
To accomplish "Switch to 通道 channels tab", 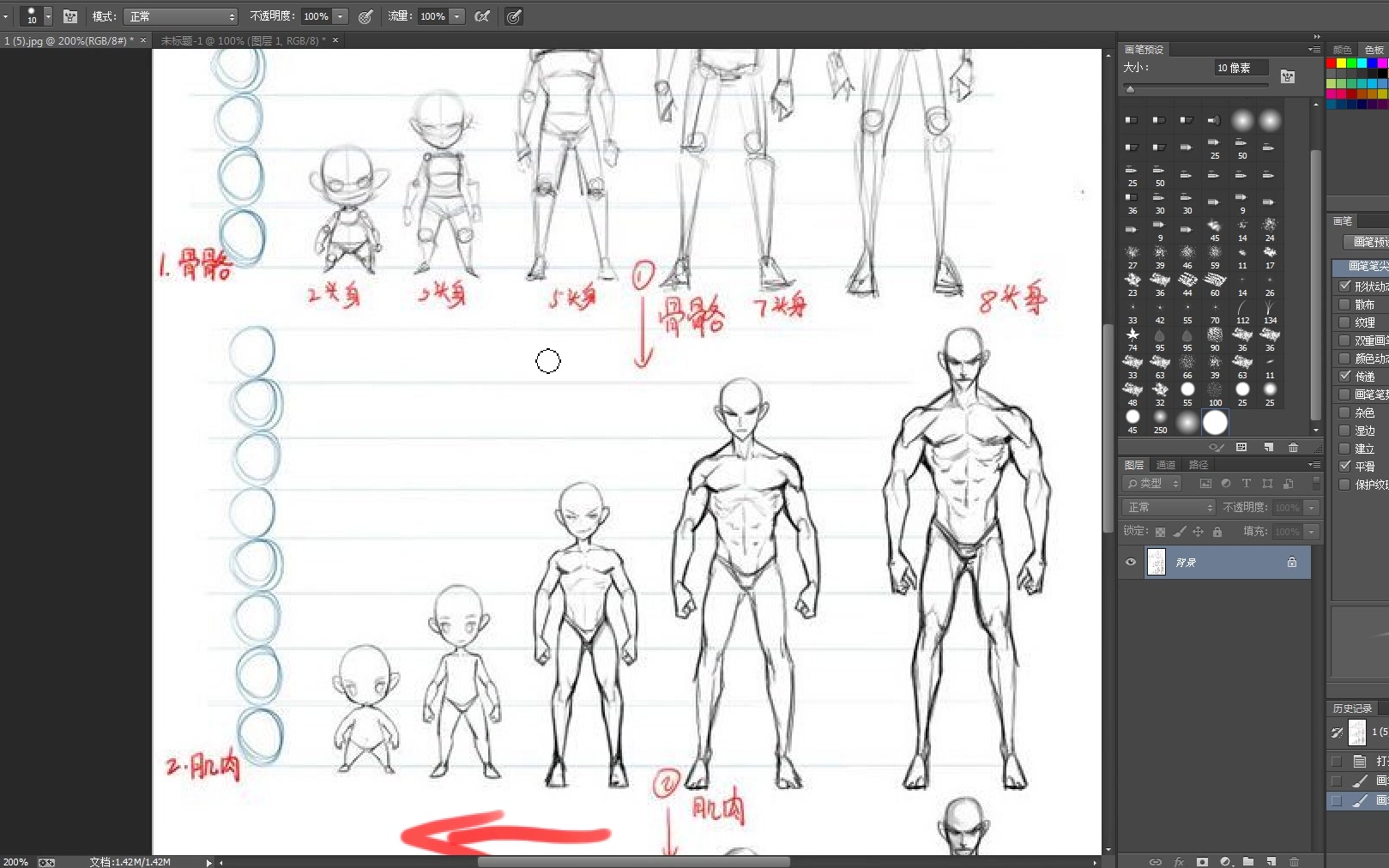I will 1165,465.
